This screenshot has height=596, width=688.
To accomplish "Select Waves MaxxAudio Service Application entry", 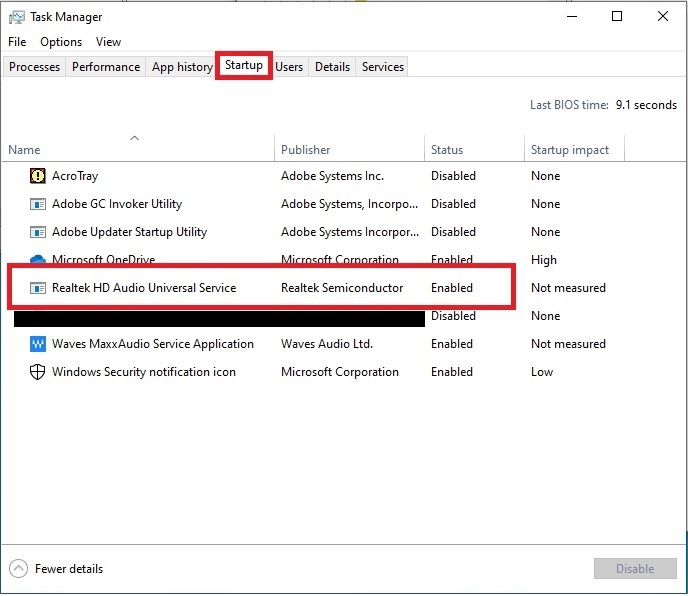I will [x=153, y=344].
